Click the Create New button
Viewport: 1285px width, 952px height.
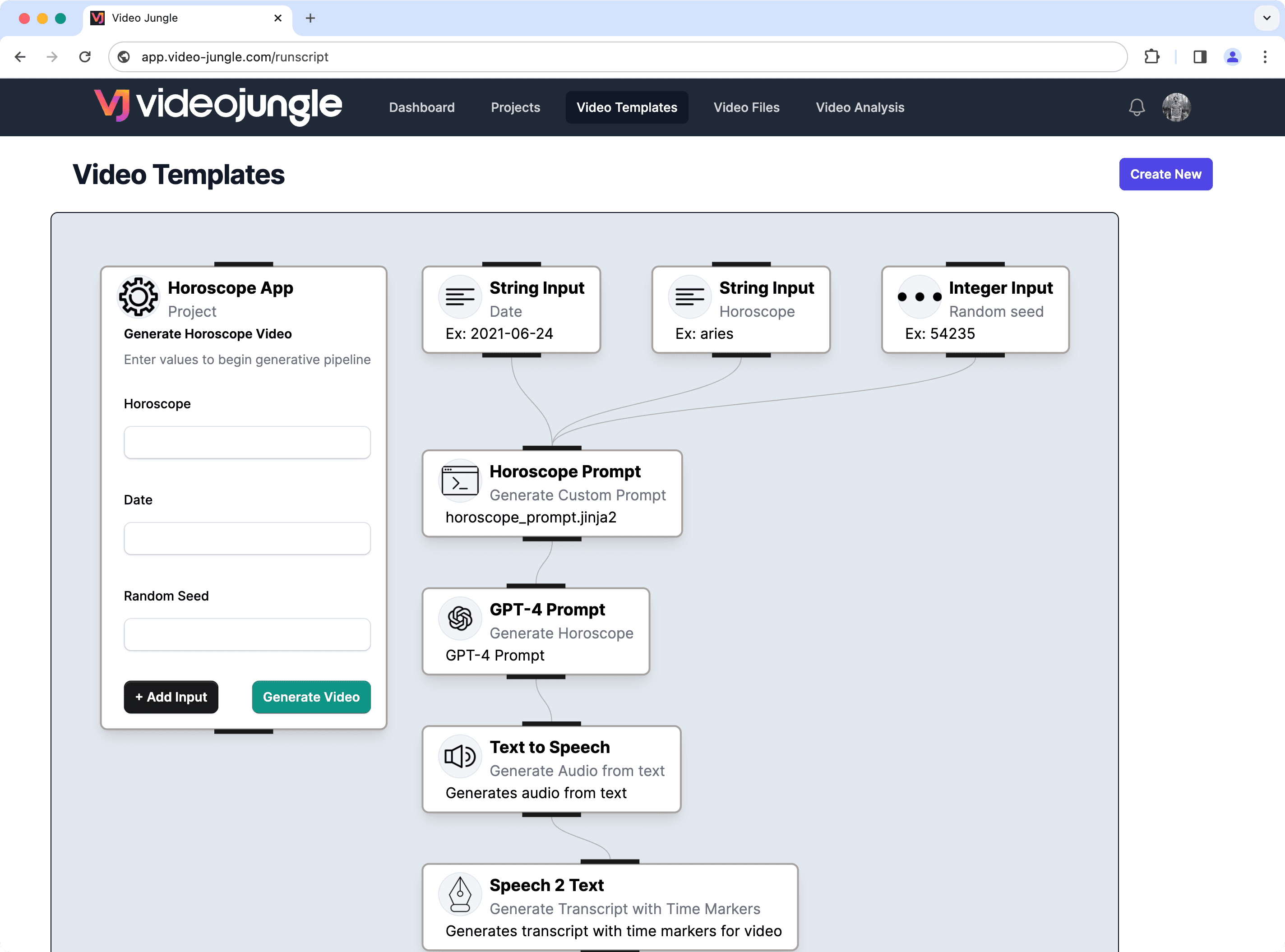pyautogui.click(x=1166, y=174)
